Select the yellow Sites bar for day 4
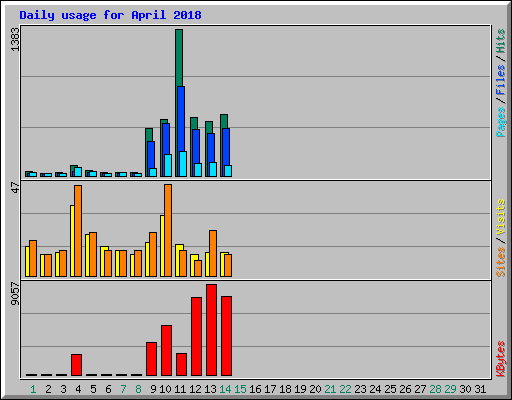This screenshot has height=400, width=512. tap(72, 241)
